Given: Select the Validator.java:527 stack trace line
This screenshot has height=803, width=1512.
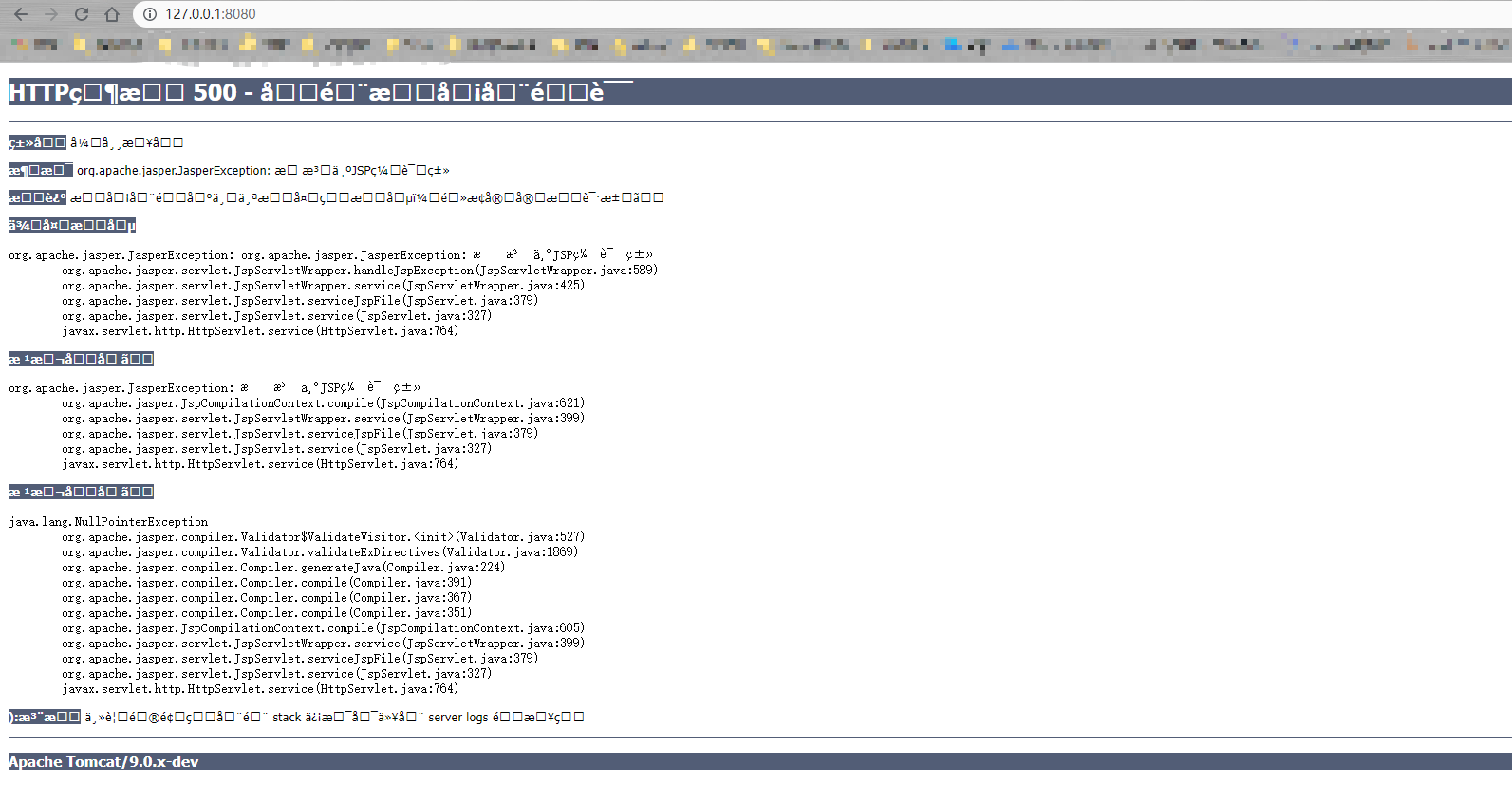Looking at the screenshot, I should point(323,537).
